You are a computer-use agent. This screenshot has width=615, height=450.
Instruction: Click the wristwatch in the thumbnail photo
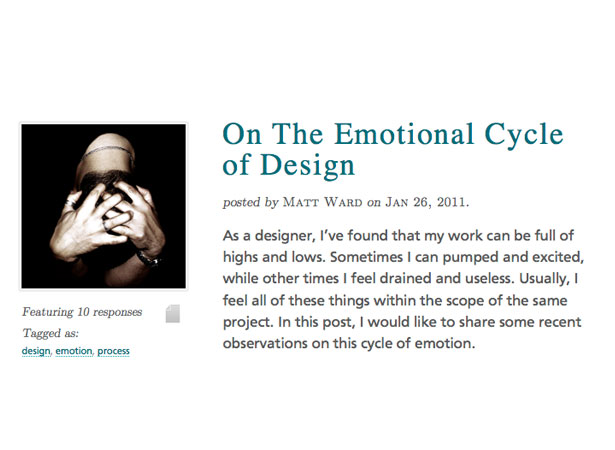[150, 259]
